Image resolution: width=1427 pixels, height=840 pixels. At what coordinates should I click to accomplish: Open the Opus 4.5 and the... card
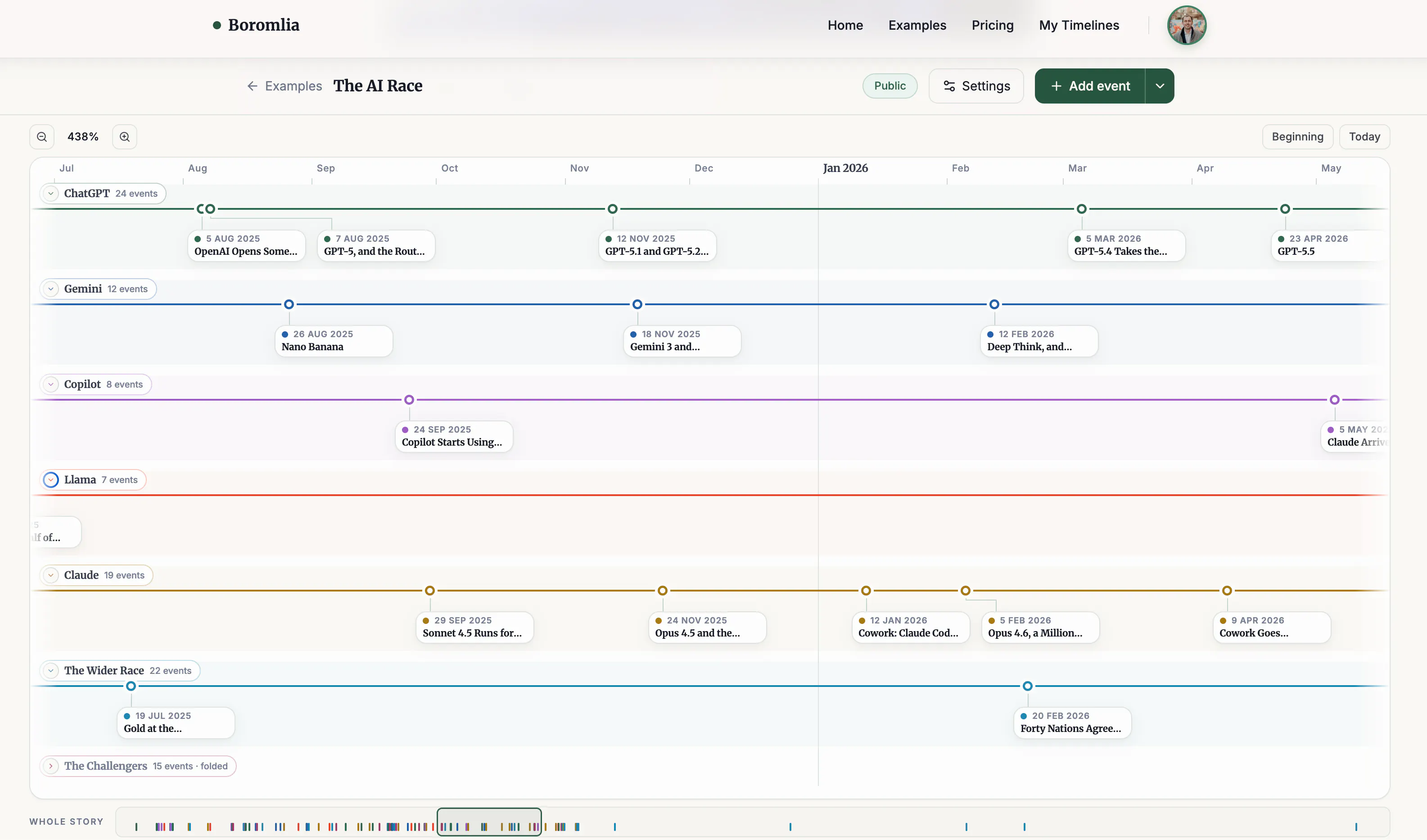point(707,627)
